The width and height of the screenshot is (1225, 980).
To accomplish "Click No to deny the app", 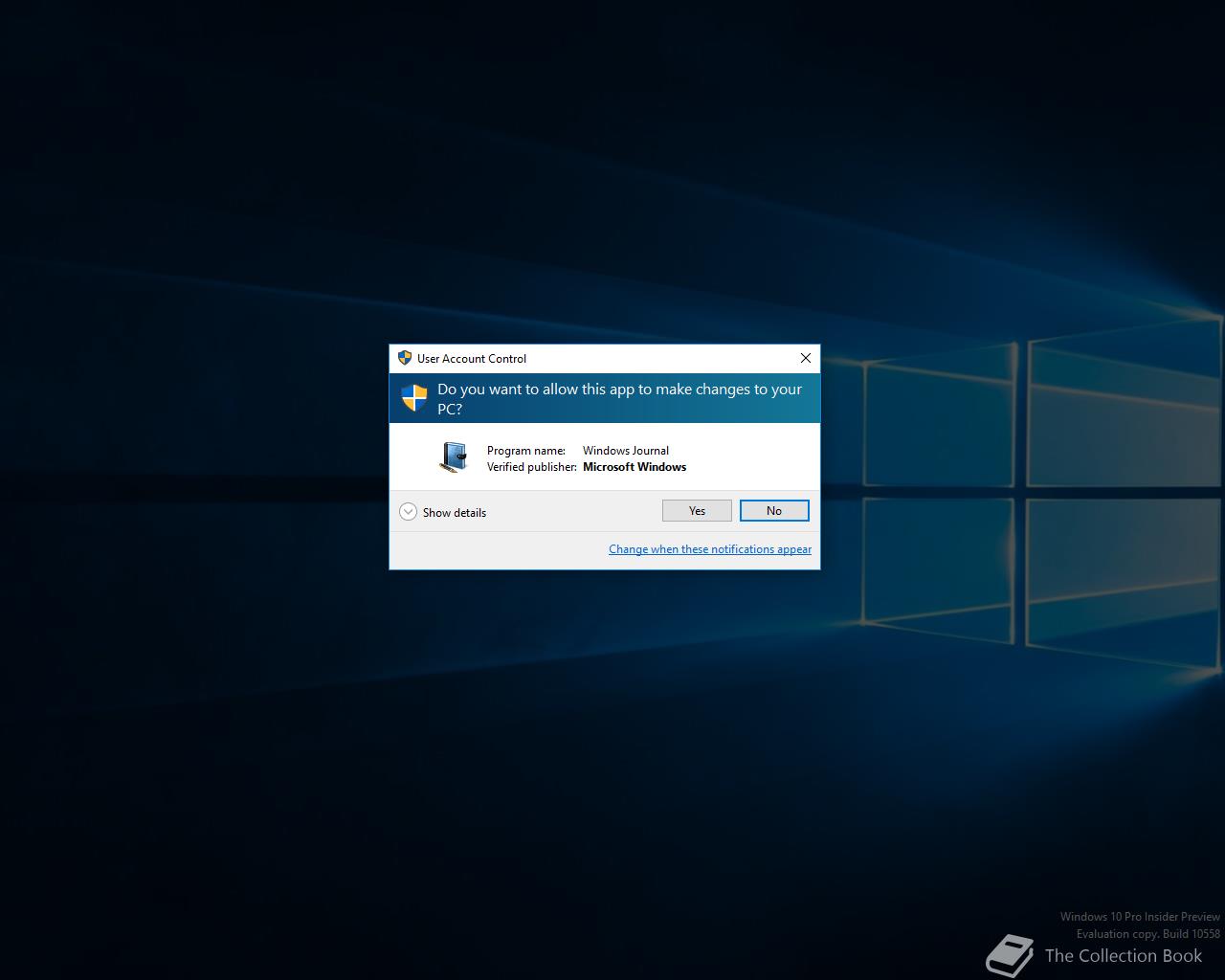I will 774,511.
